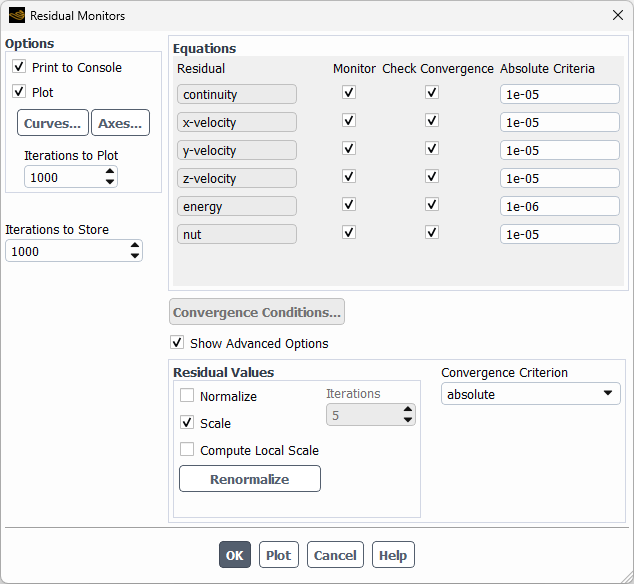The image size is (634, 584).
Task: Click the x-velocity residual name box
Action: coord(237,122)
